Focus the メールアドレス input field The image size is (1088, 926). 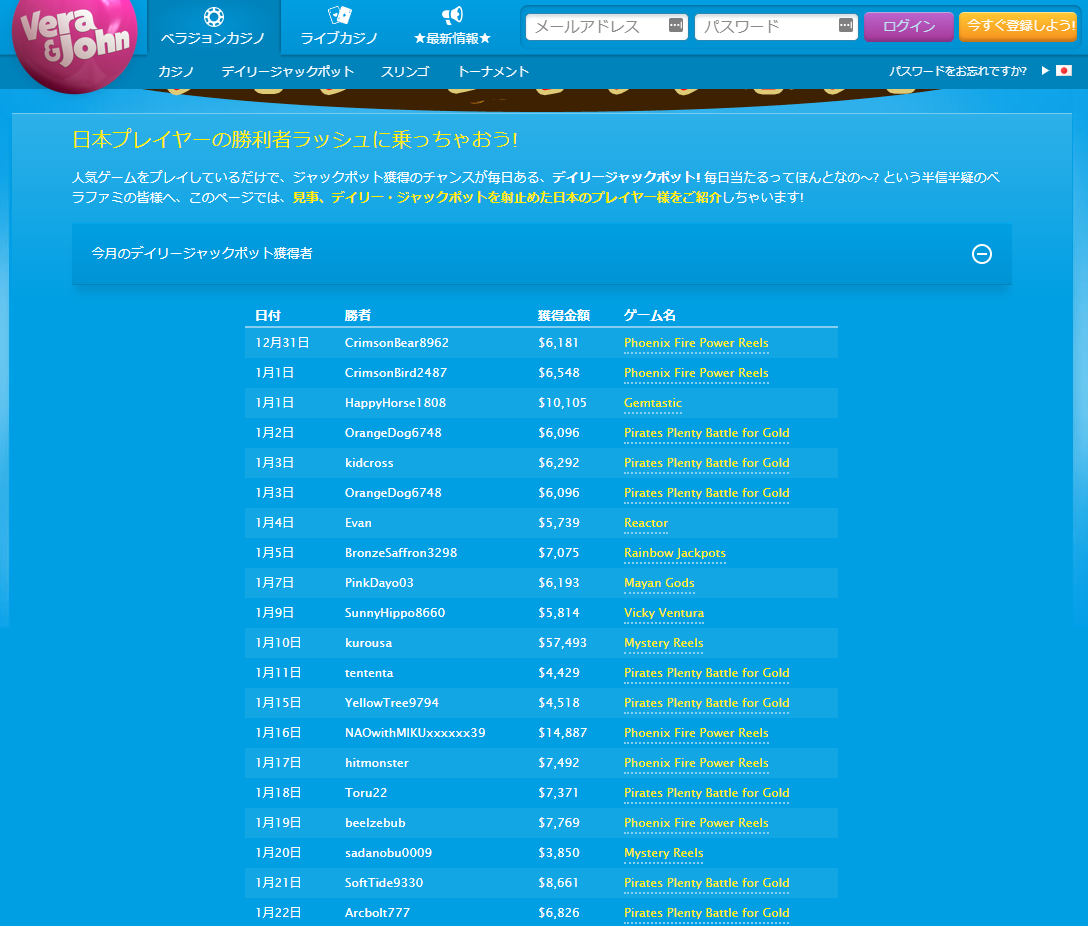[x=606, y=26]
